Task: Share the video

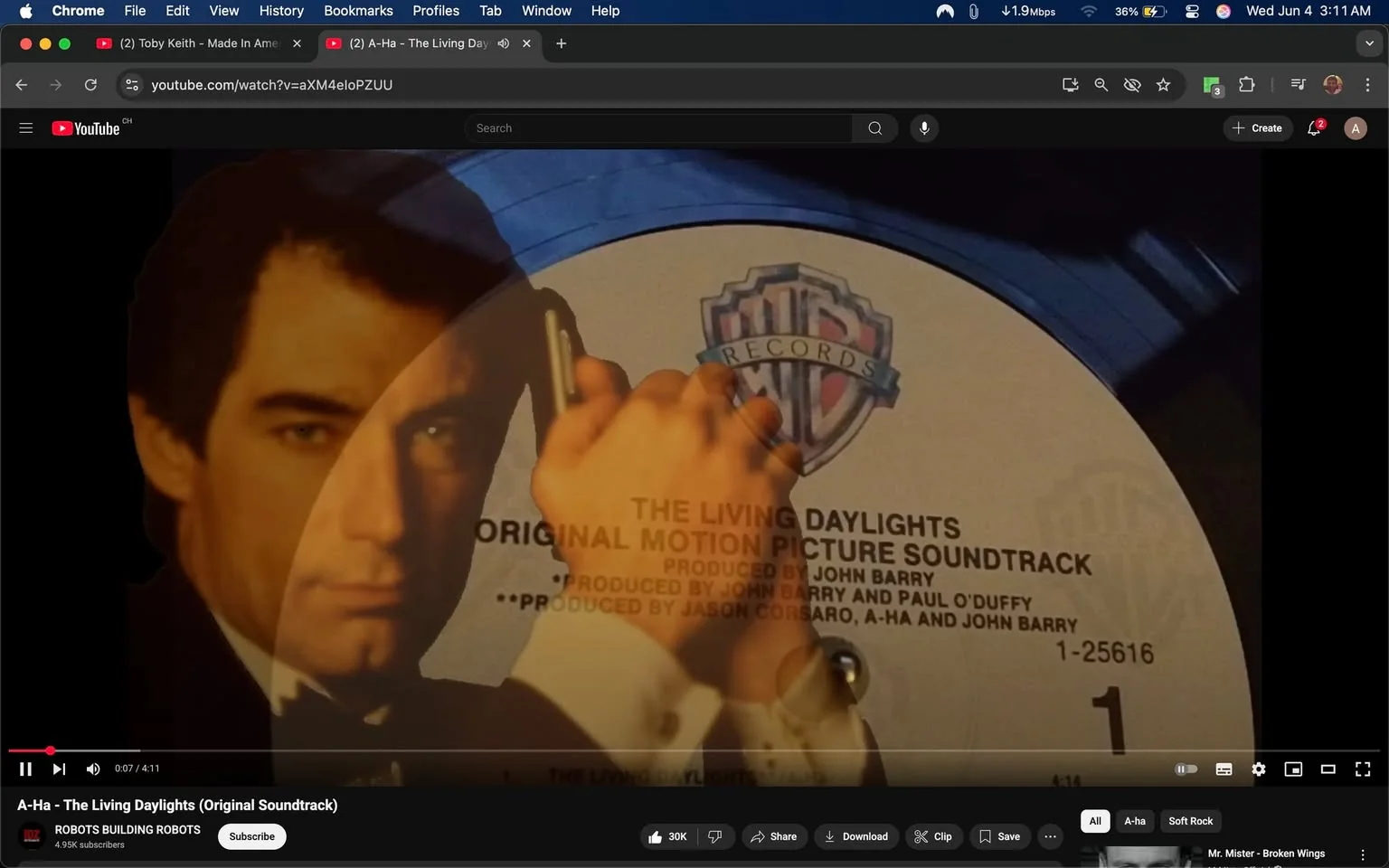Action: click(x=774, y=836)
